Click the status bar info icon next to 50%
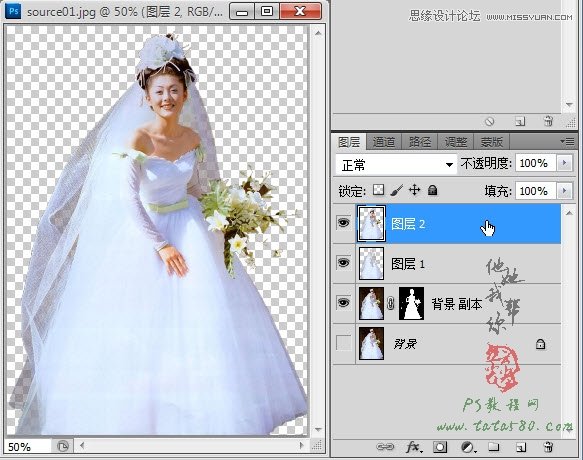The height and width of the screenshot is (460, 583). (63, 446)
